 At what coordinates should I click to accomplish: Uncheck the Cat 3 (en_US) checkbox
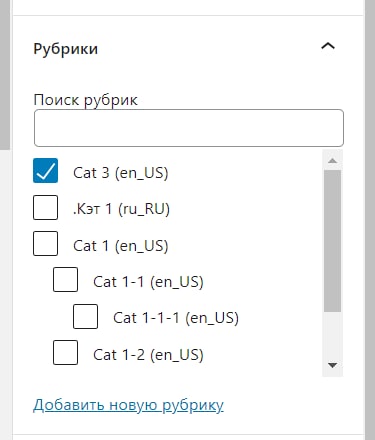click(x=45, y=171)
